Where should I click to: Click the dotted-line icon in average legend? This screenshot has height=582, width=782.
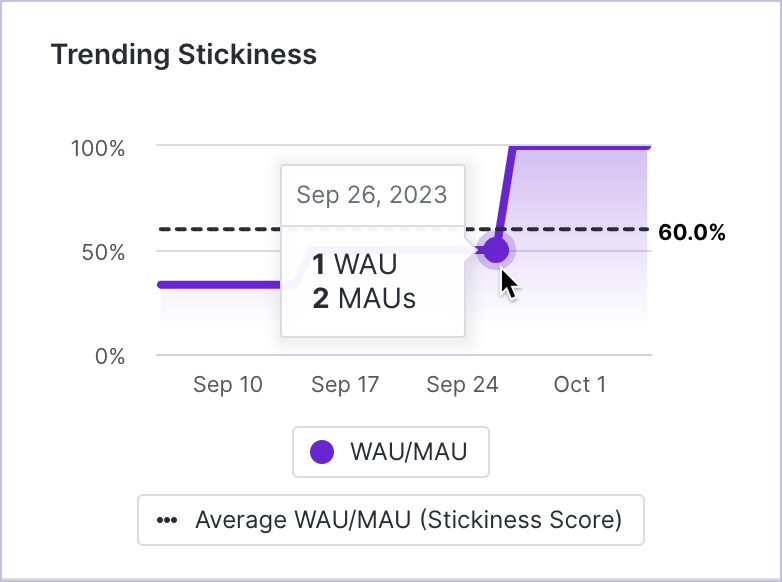click(x=167, y=520)
